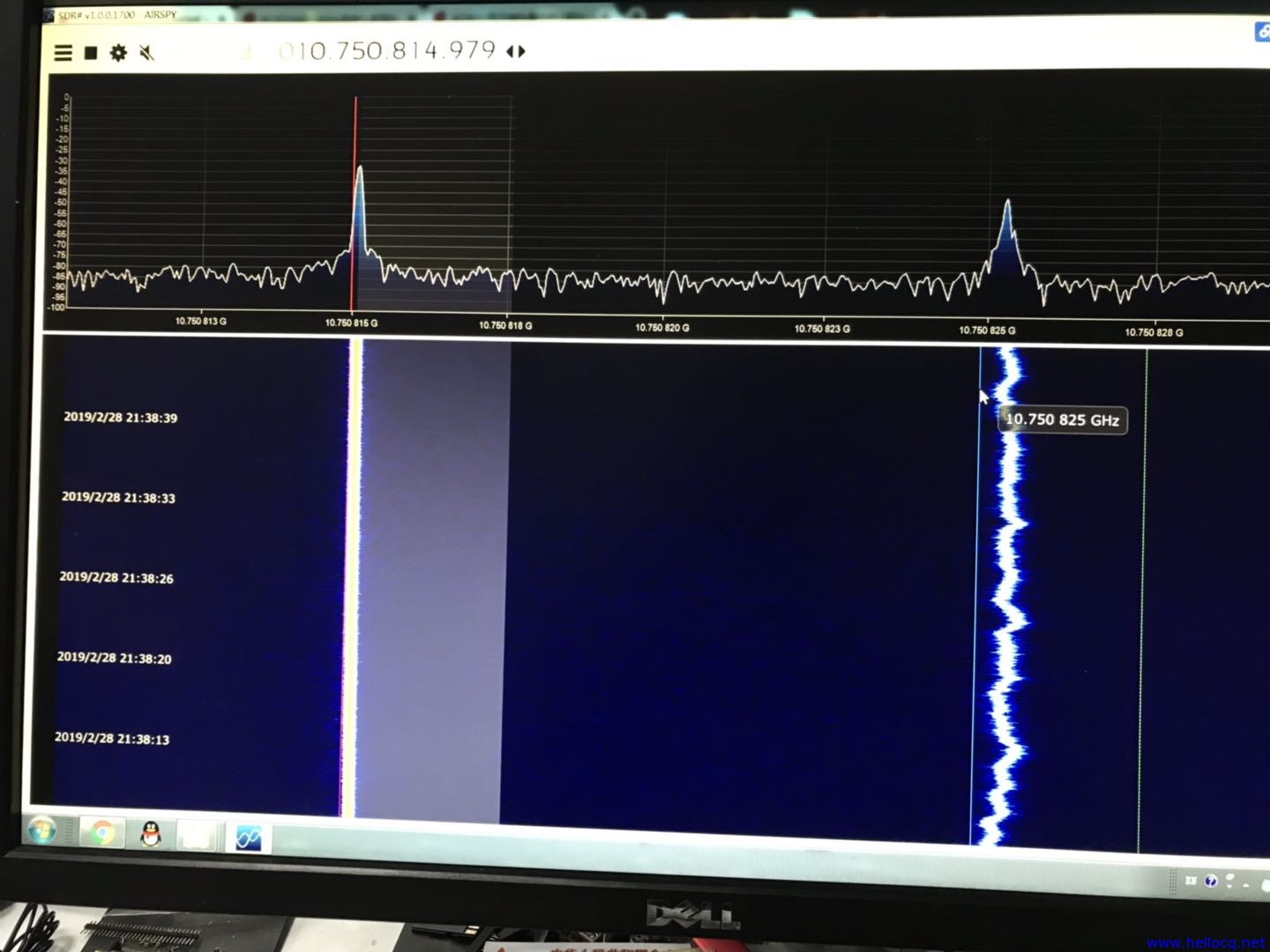Viewport: 1270px width, 952px height.
Task: Click the 10.750 818 G axis label
Action: [x=505, y=325]
